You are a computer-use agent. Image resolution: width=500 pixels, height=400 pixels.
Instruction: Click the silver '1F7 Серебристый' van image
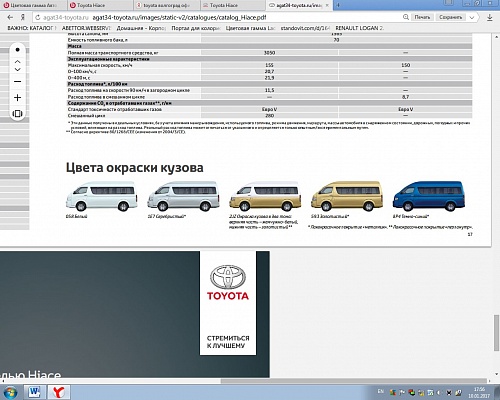click(x=183, y=197)
